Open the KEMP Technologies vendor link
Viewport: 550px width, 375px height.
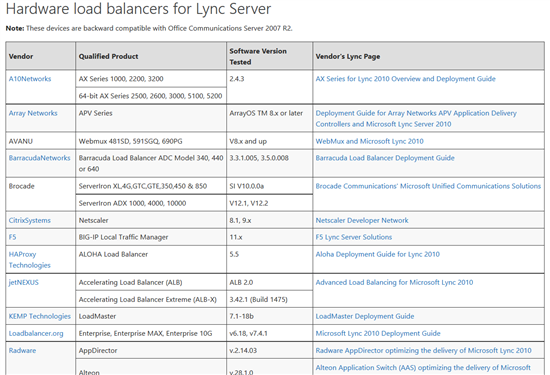[x=40, y=316]
